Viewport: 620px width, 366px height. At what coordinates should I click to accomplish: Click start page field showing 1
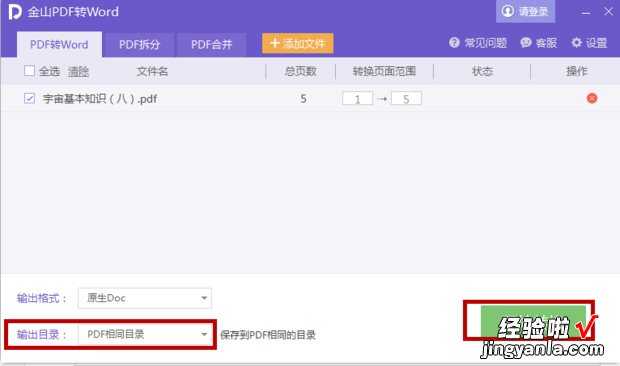(357, 98)
